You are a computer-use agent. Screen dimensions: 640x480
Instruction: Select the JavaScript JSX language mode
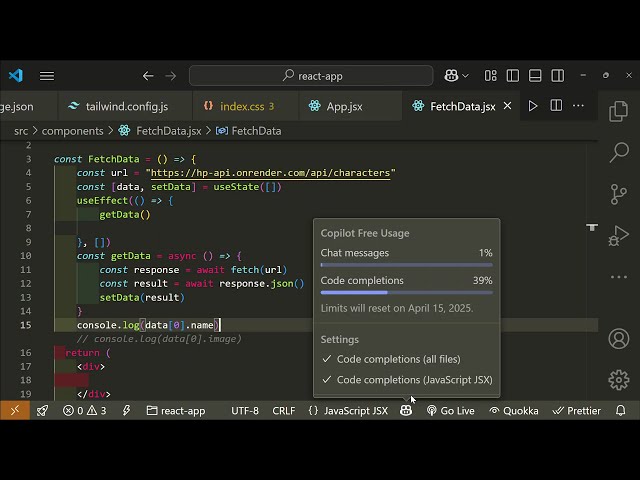coord(348,411)
